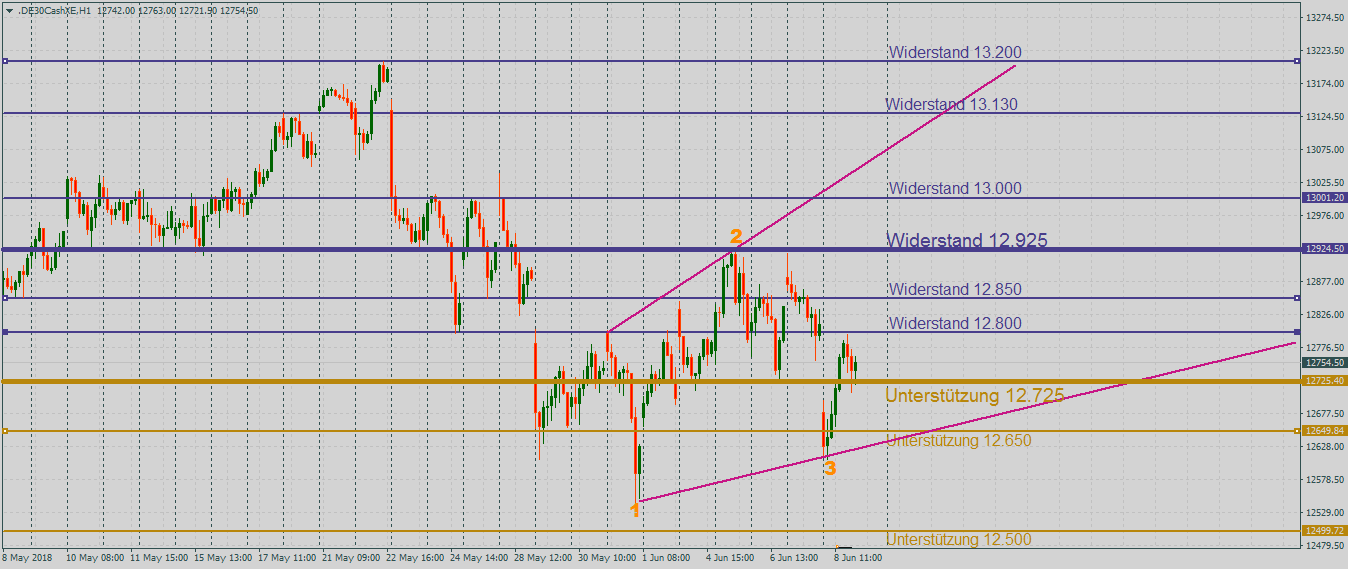The width and height of the screenshot is (1348, 569).
Task: Click the 8 Jun 11:00 time label
Action: pos(858,557)
